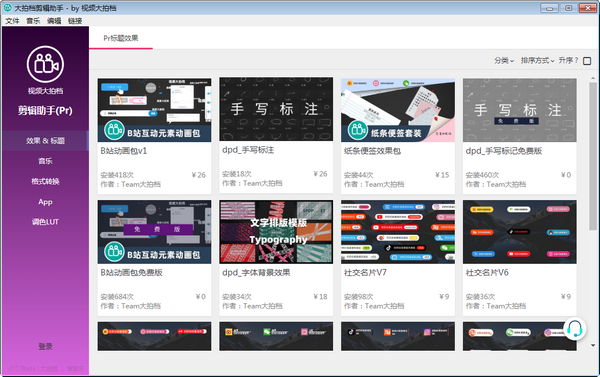Open the 文件 menu
The width and height of the screenshot is (600, 377).
[x=12, y=21]
